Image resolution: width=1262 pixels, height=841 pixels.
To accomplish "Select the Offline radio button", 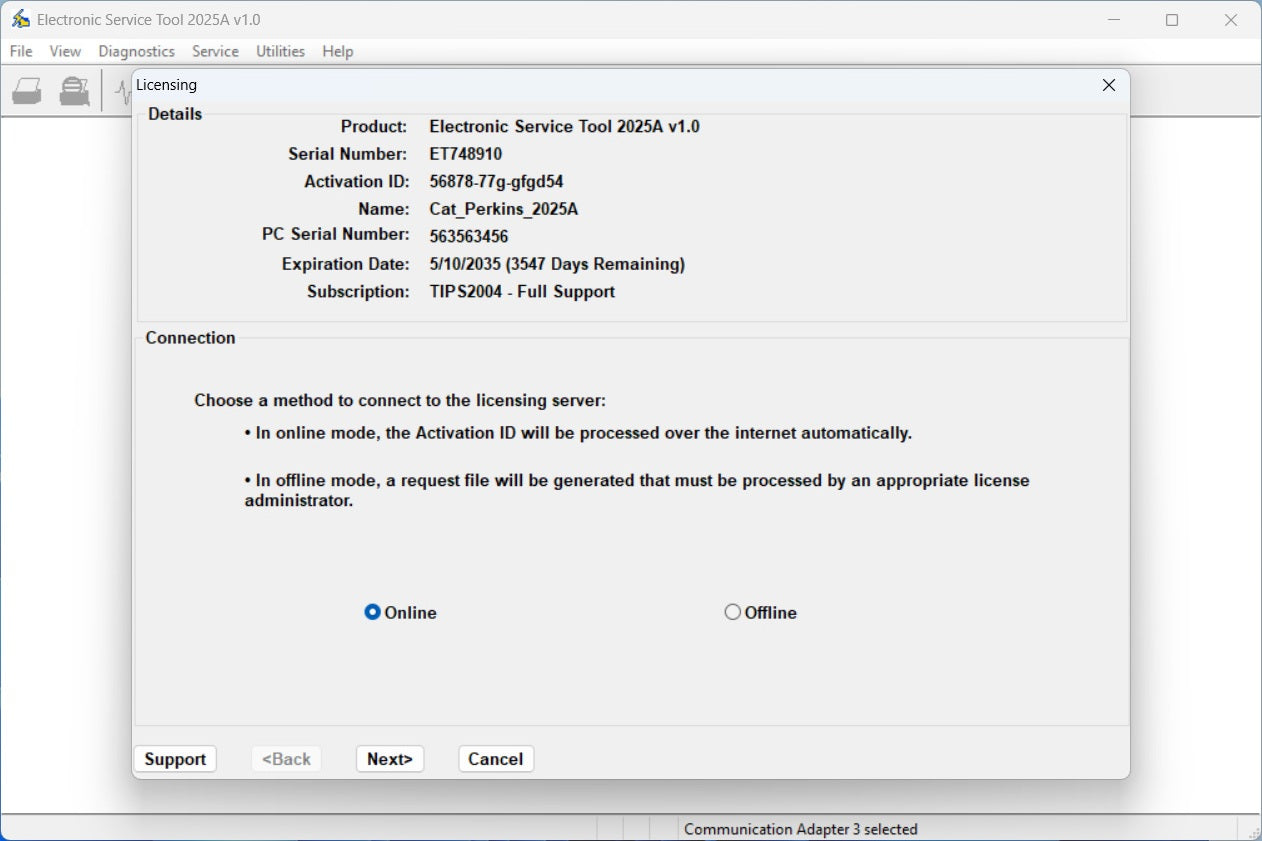I will click(760, 613).
